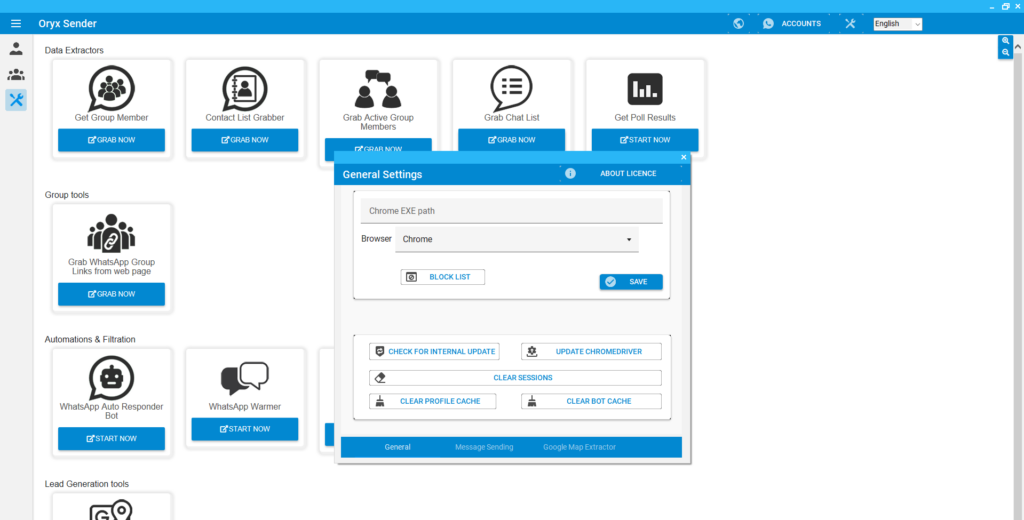Click GRAB NOW under Grab Chat List
Viewport: 1024px width, 520px height.
[x=511, y=140]
